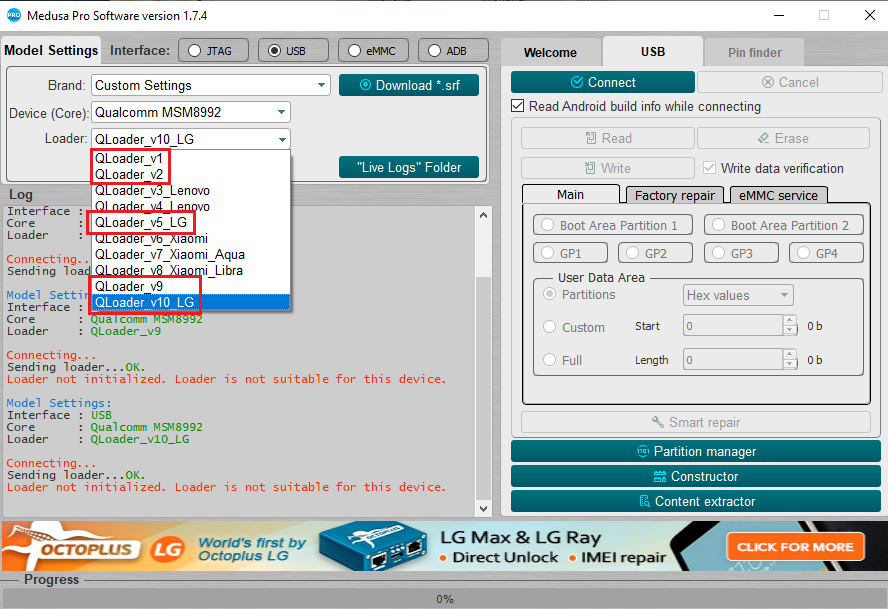The width and height of the screenshot is (888, 609).
Task: Choose QLoader_v10_LG highlighted entry
Action: pos(191,303)
